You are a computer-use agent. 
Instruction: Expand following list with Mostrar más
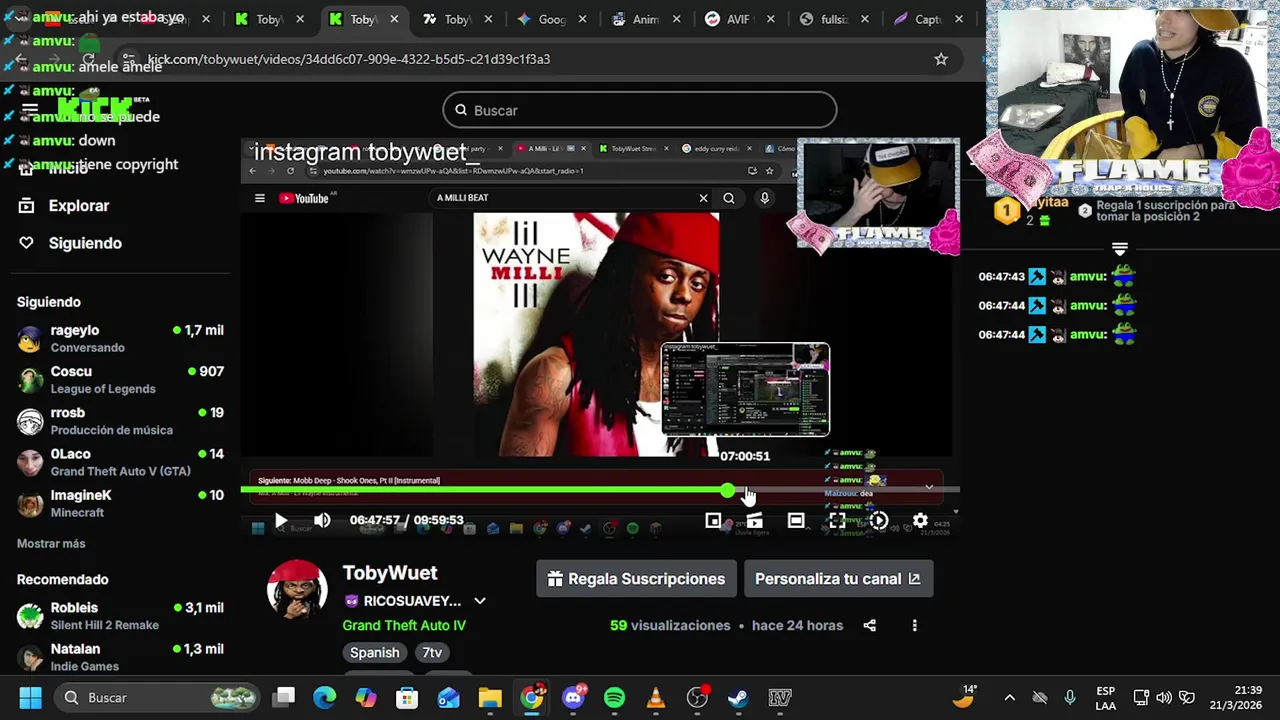click(x=51, y=544)
